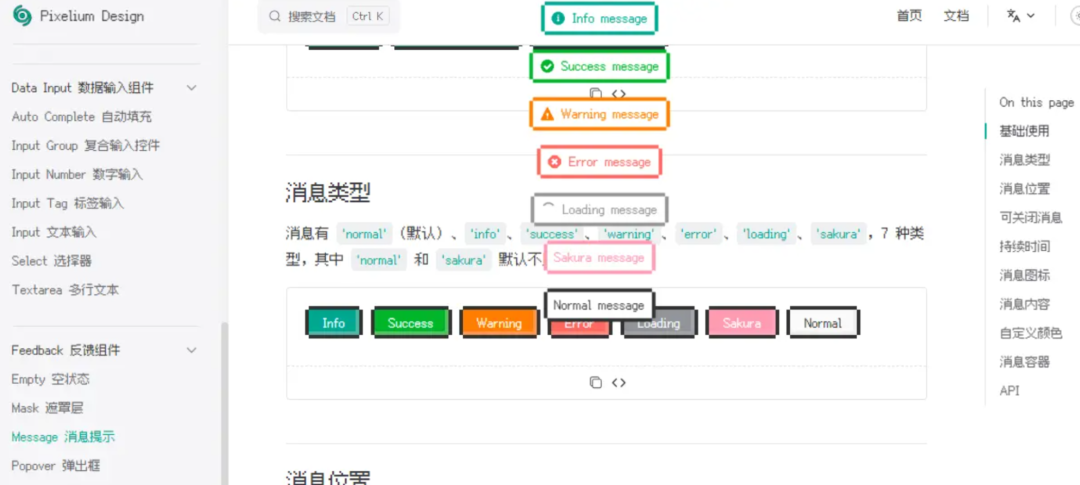The width and height of the screenshot is (1080, 485).
Task: Click the red Error button
Action: tap(579, 325)
